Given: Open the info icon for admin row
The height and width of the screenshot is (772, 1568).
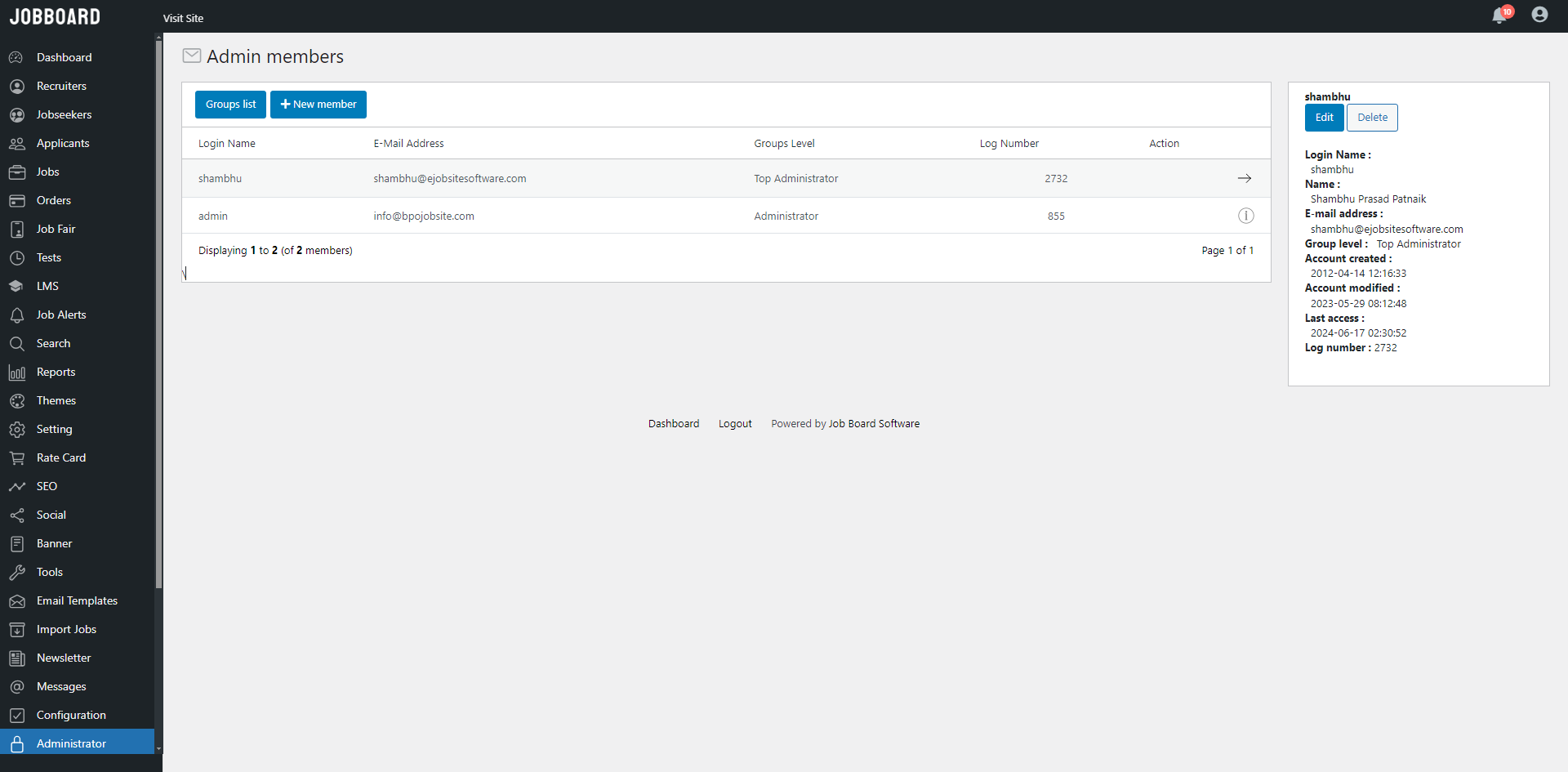Looking at the screenshot, I should [x=1245, y=216].
